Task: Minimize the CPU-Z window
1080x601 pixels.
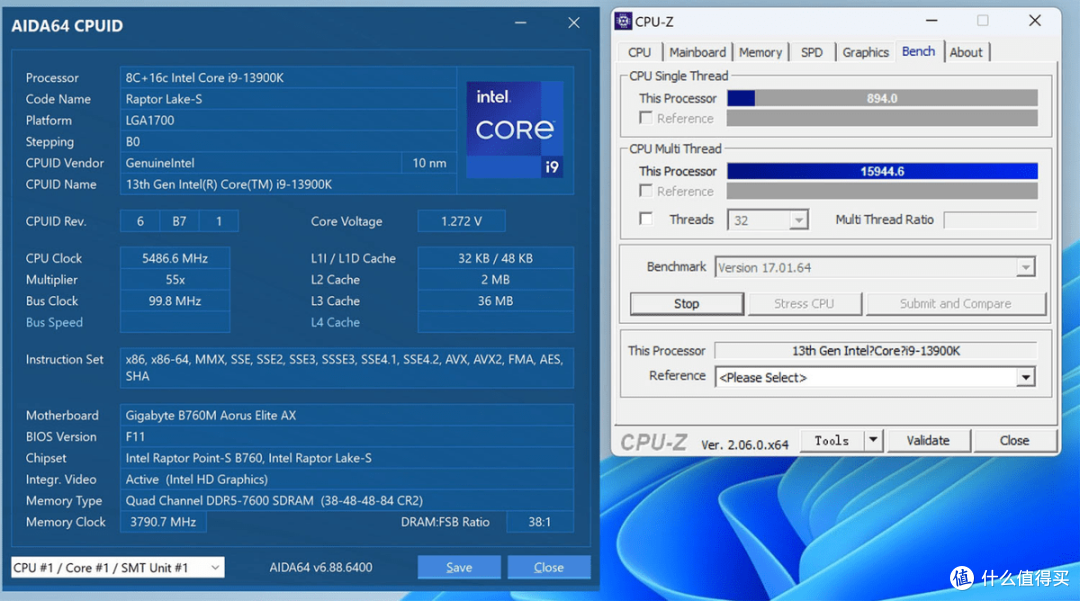Action: (931, 21)
